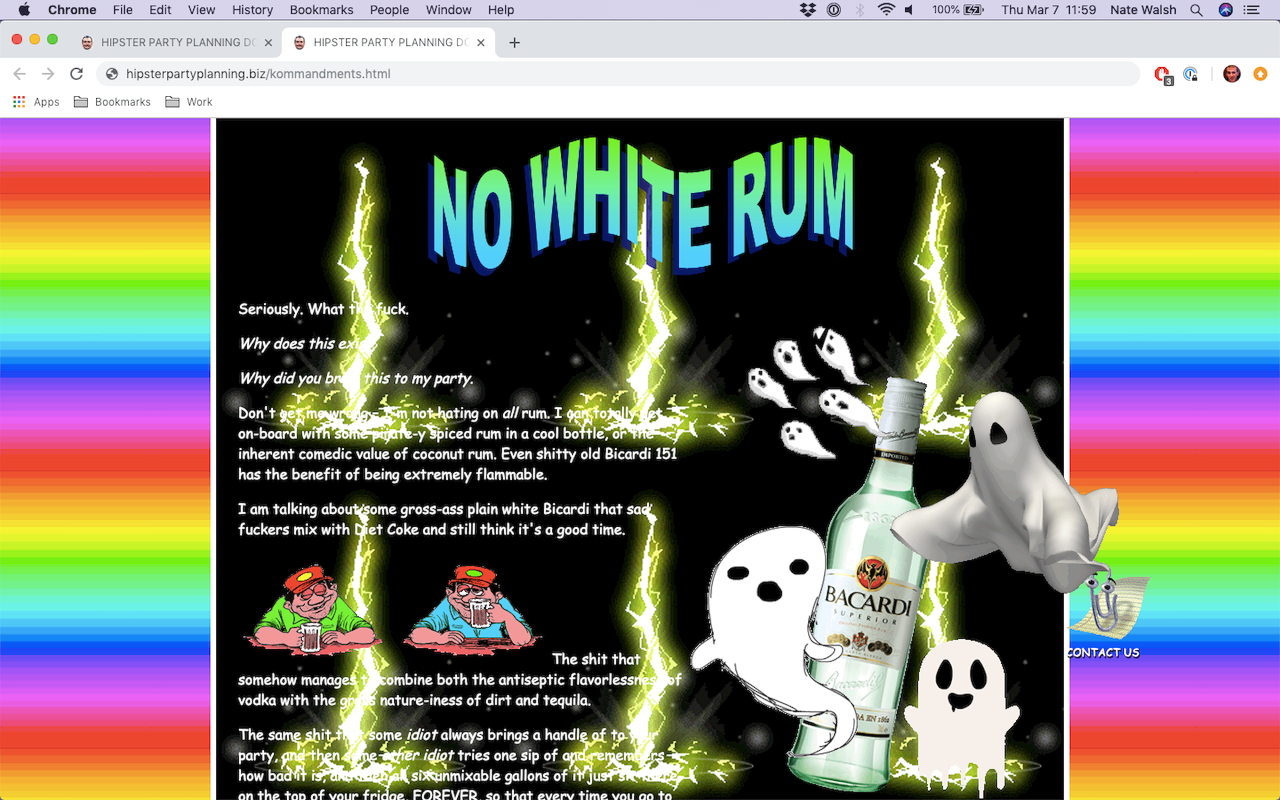Click the red ad blocker extension icon
1280x800 pixels.
click(1162, 74)
